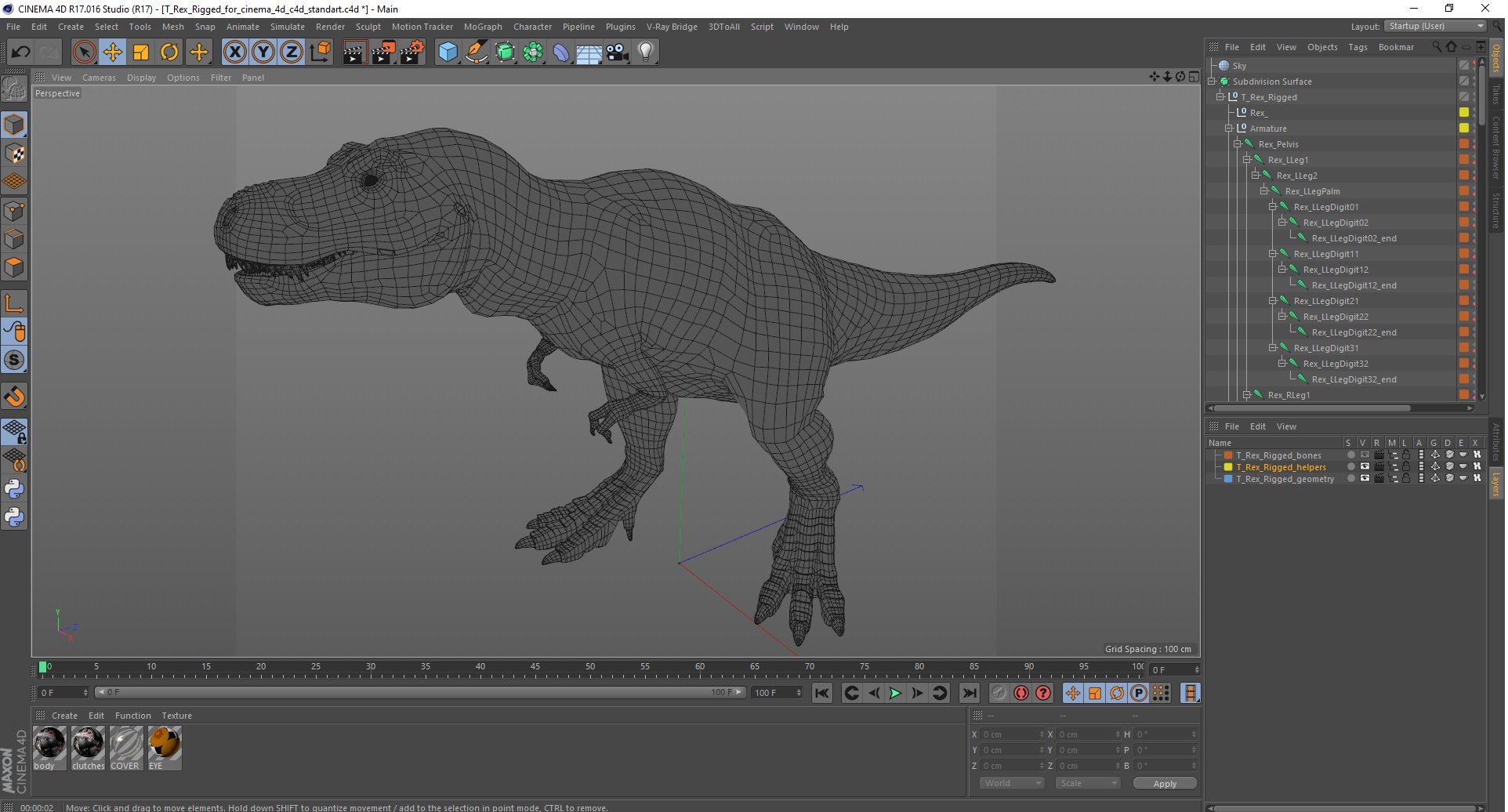Select the Live Selection tool
Screen dimensions: 1508x812
(x=84, y=53)
